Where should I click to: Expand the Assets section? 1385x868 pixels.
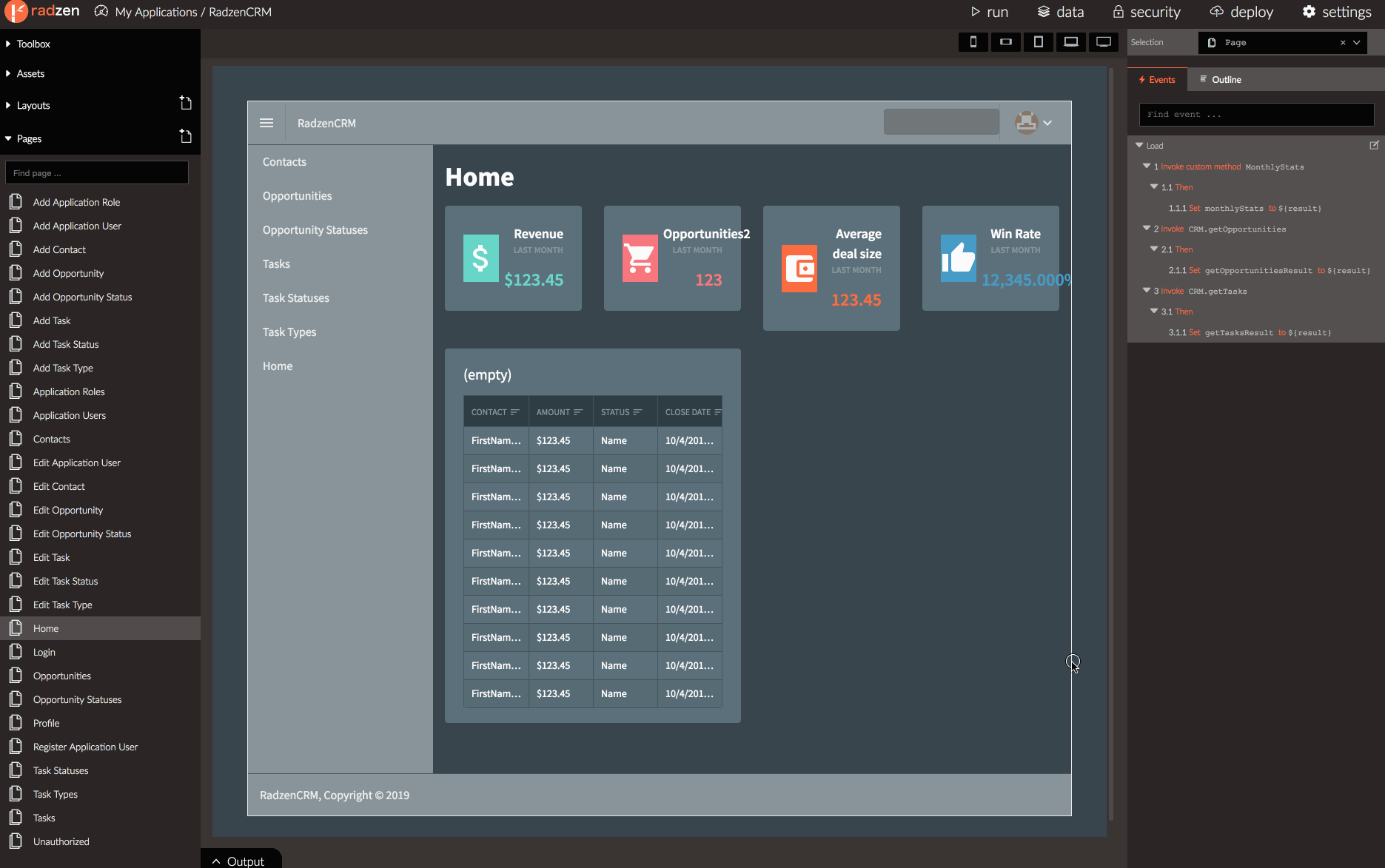[x=8, y=73]
